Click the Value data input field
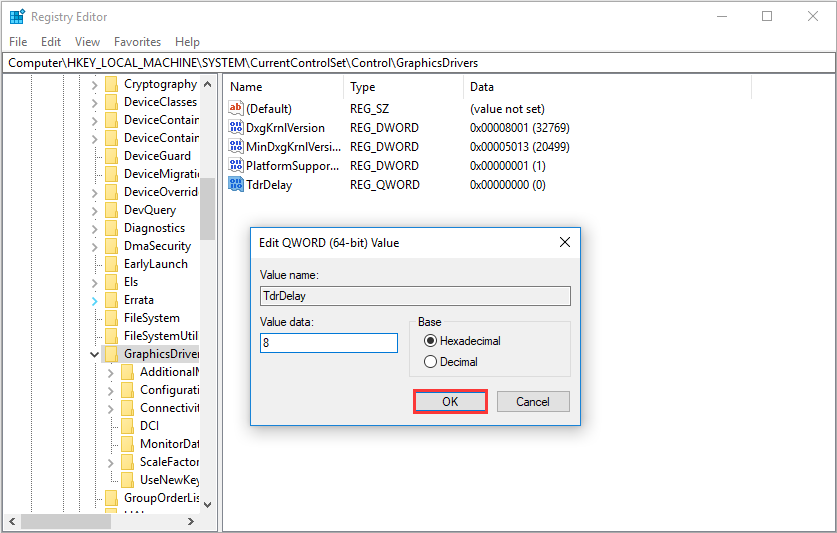837x533 pixels. 329,343
